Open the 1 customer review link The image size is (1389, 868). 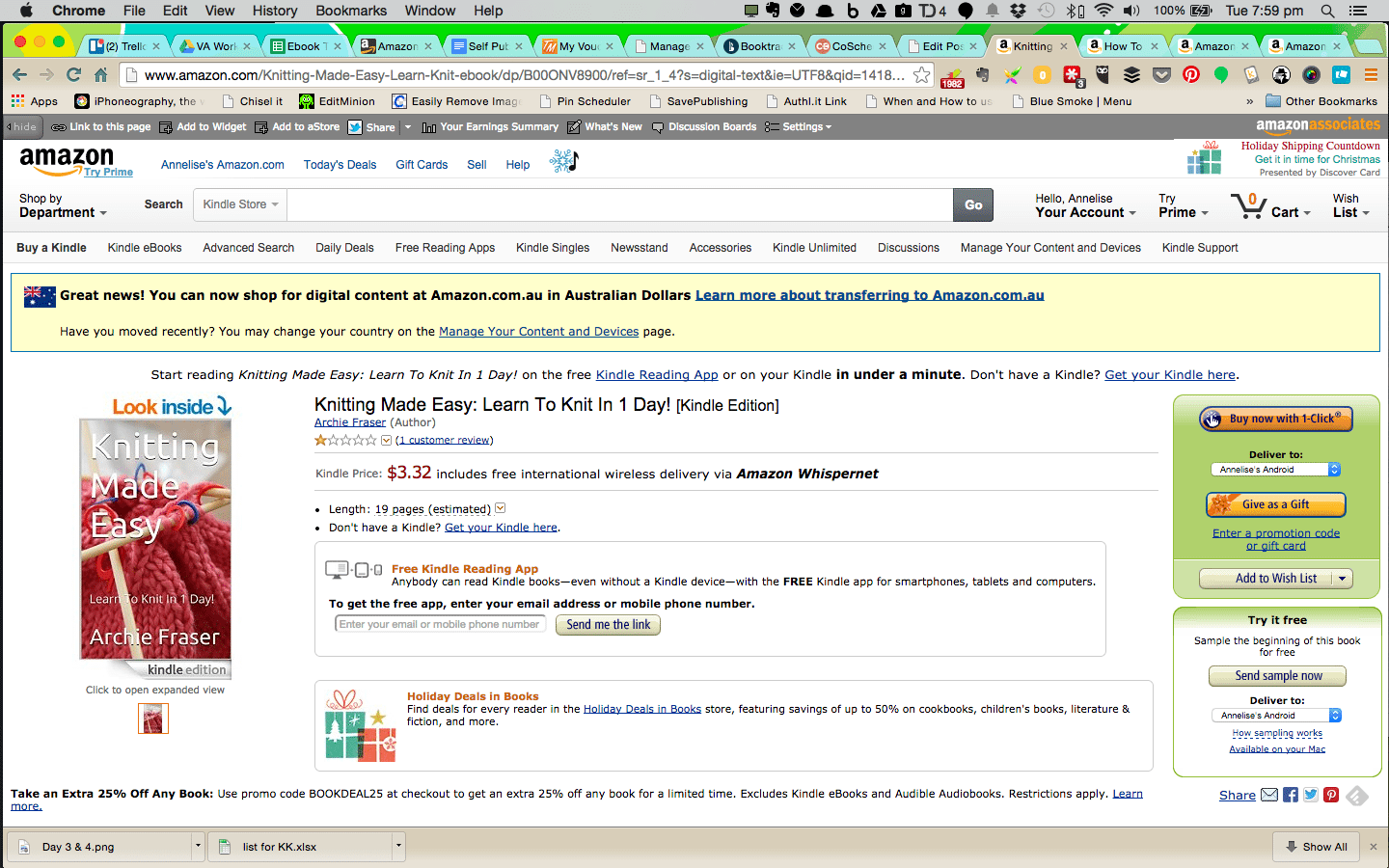tap(445, 440)
